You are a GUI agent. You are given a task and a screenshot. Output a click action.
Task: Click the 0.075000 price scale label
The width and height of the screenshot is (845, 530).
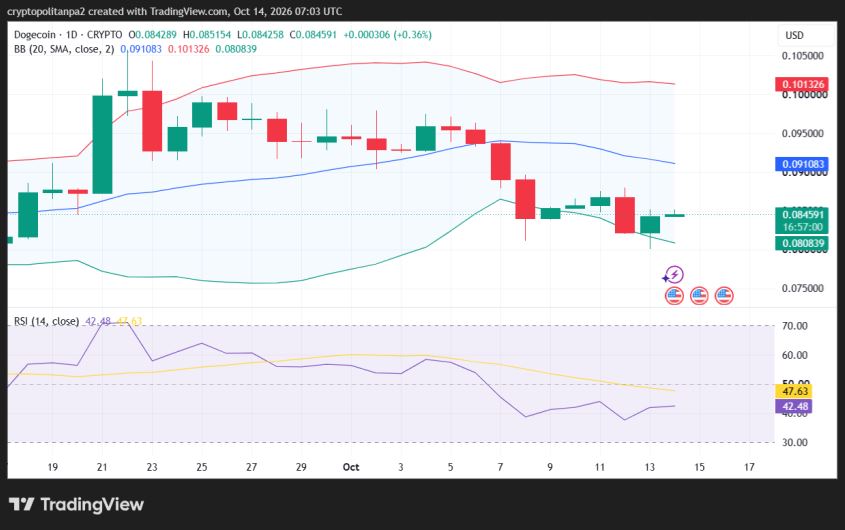tap(802, 288)
